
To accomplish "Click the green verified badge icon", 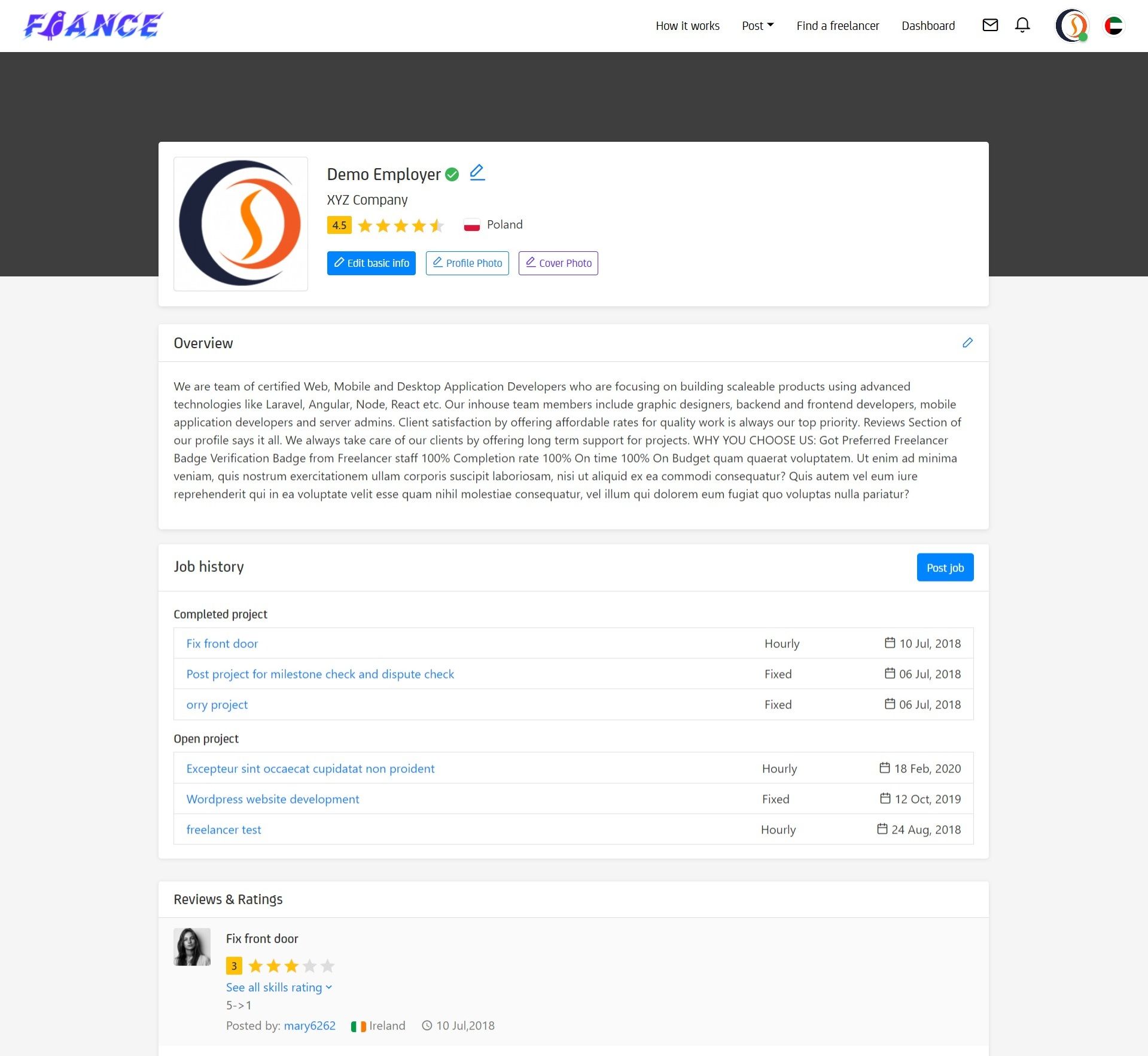I will click(452, 174).
